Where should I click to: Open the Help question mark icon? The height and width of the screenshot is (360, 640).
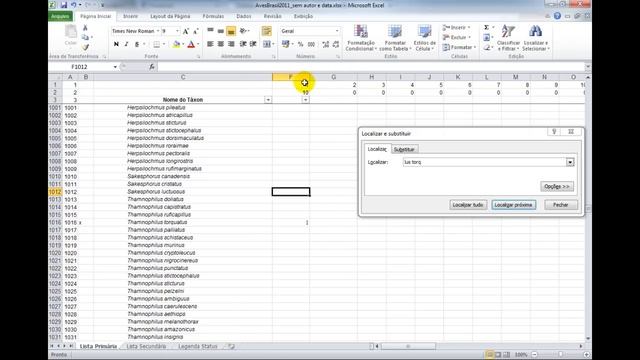[557, 16]
